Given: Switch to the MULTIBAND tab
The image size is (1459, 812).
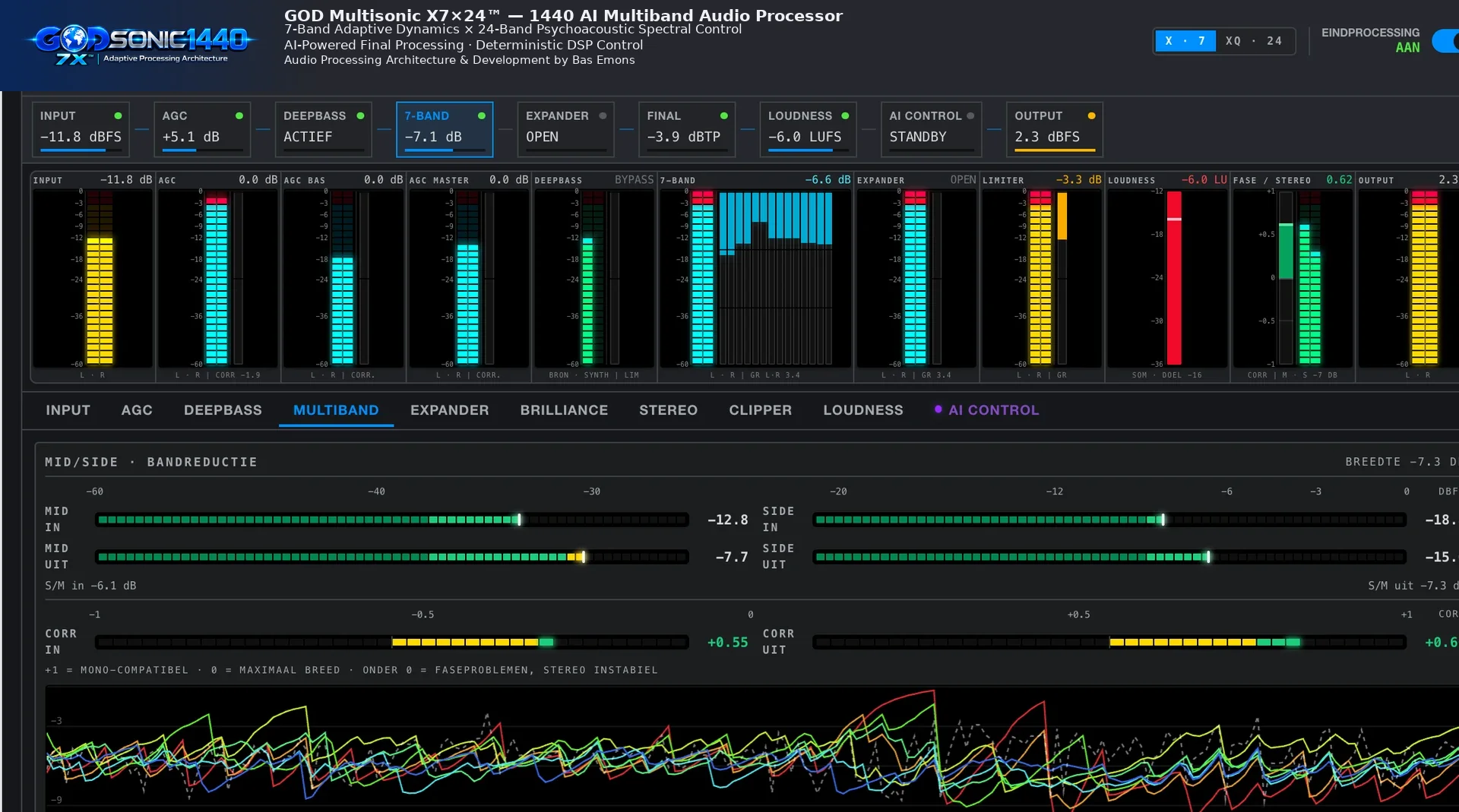Looking at the screenshot, I should (336, 410).
